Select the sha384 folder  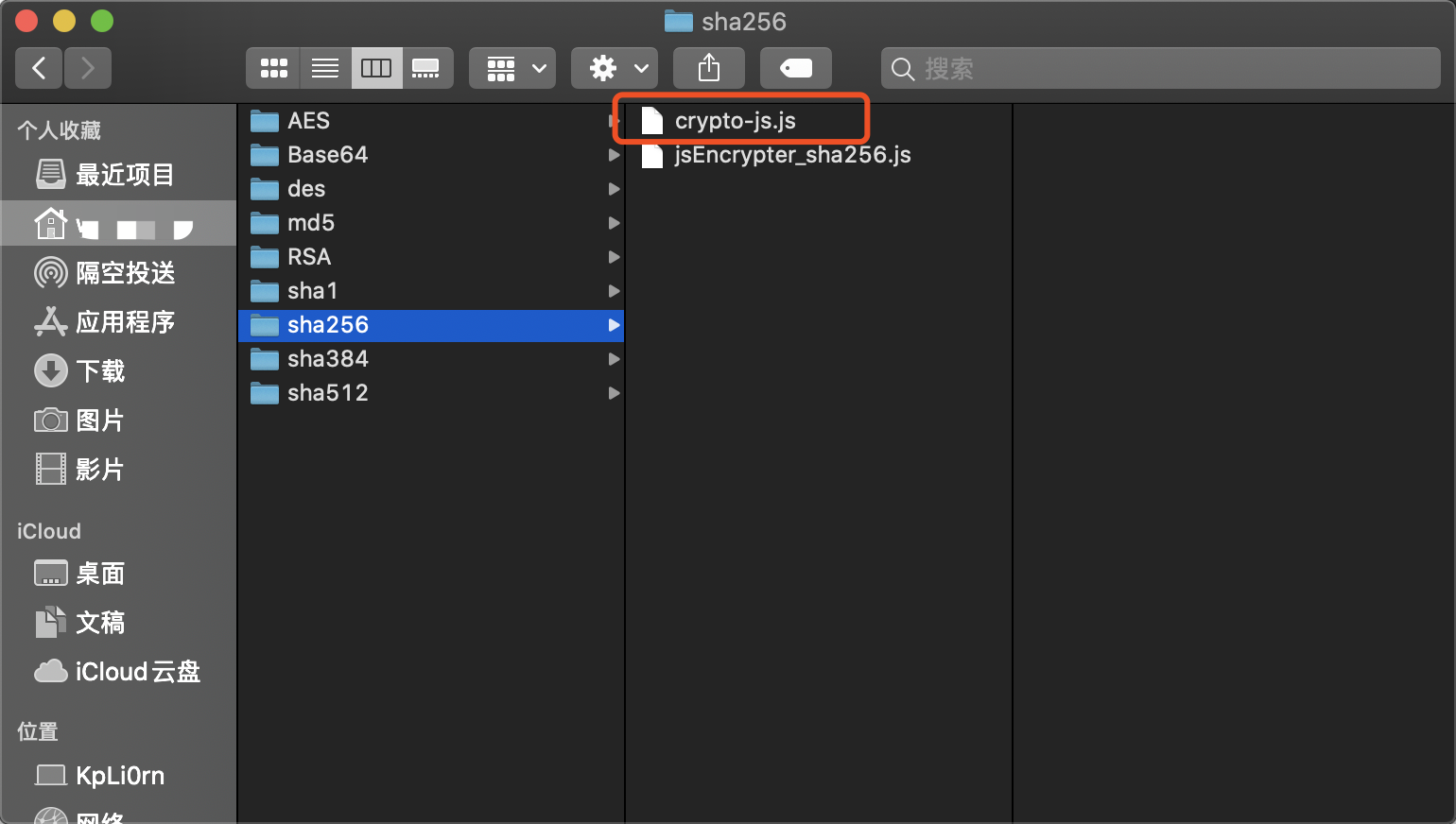pos(431,359)
